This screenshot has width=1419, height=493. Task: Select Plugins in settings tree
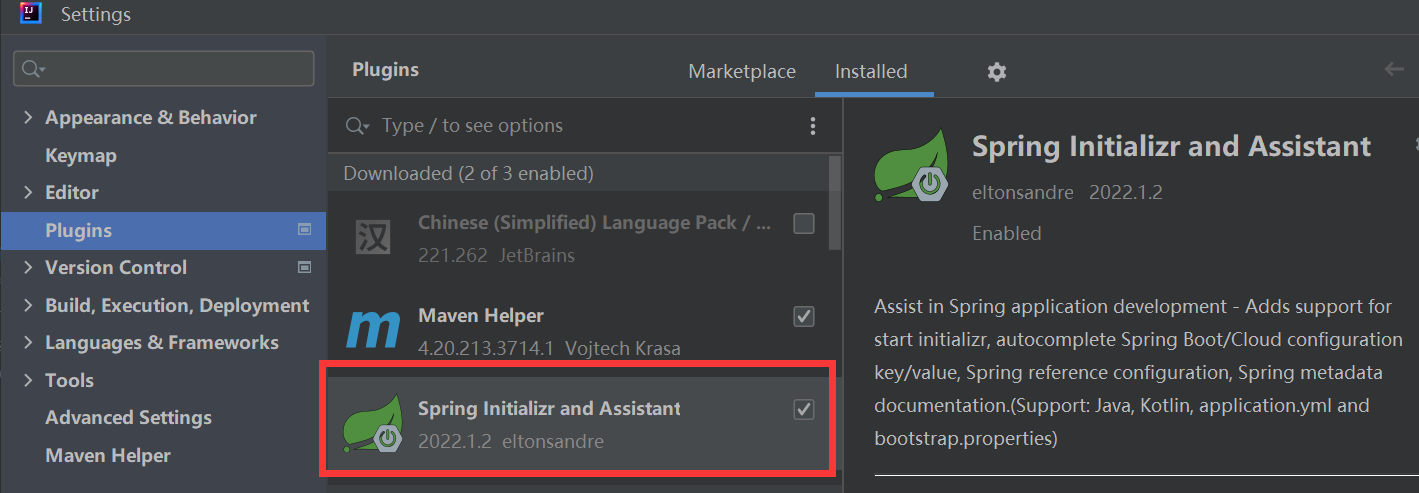coord(163,230)
